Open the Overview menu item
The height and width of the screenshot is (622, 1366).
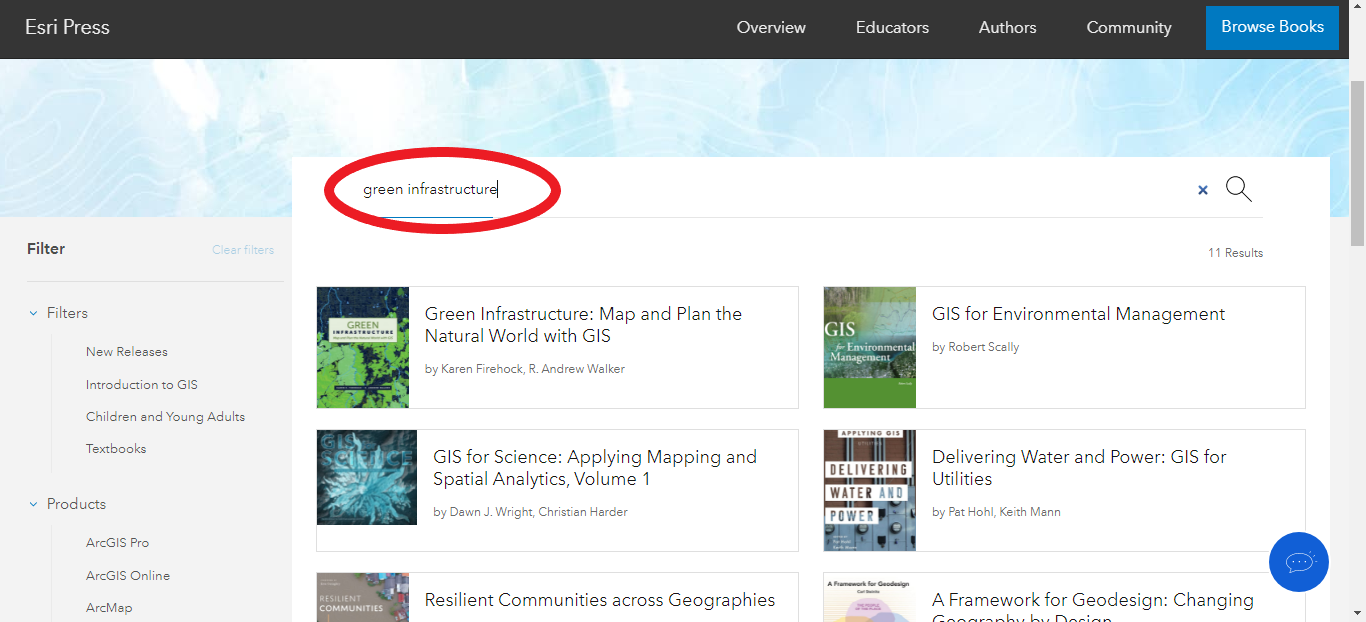pos(771,28)
